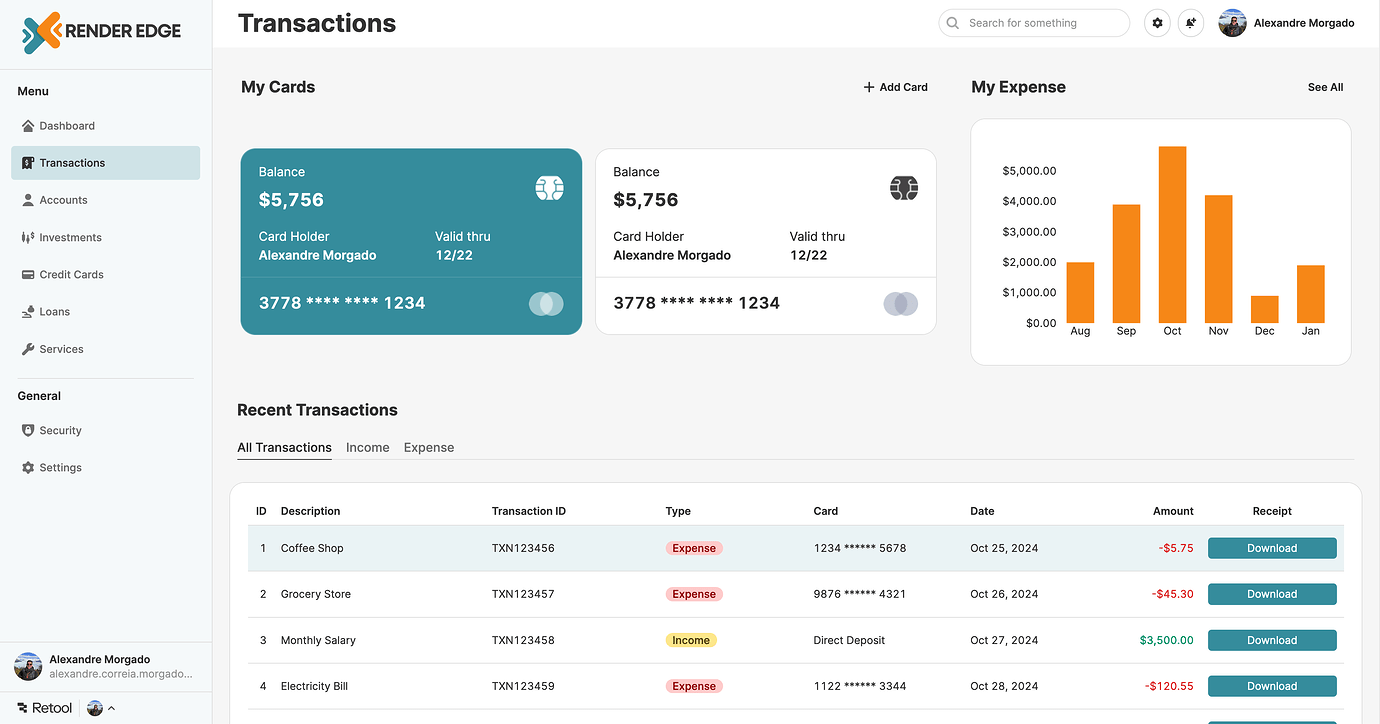Viewport: 1380px width, 724px height.
Task: Toggle card number visibility on the white card
Action: pyautogui.click(x=901, y=303)
